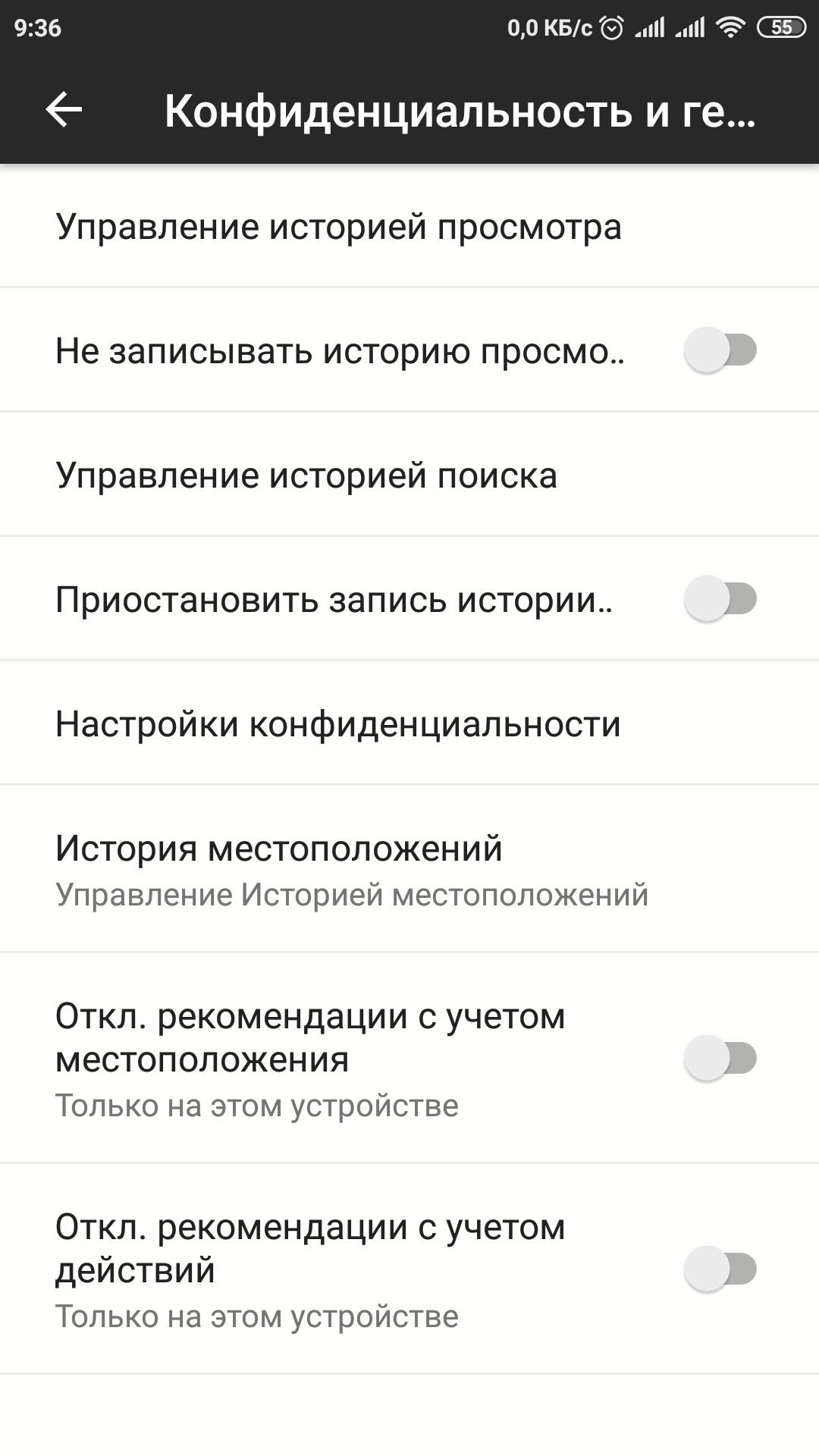Tap 'Управление Историей местоположений' subtitle
This screenshot has width=819, height=1456.
[352, 896]
